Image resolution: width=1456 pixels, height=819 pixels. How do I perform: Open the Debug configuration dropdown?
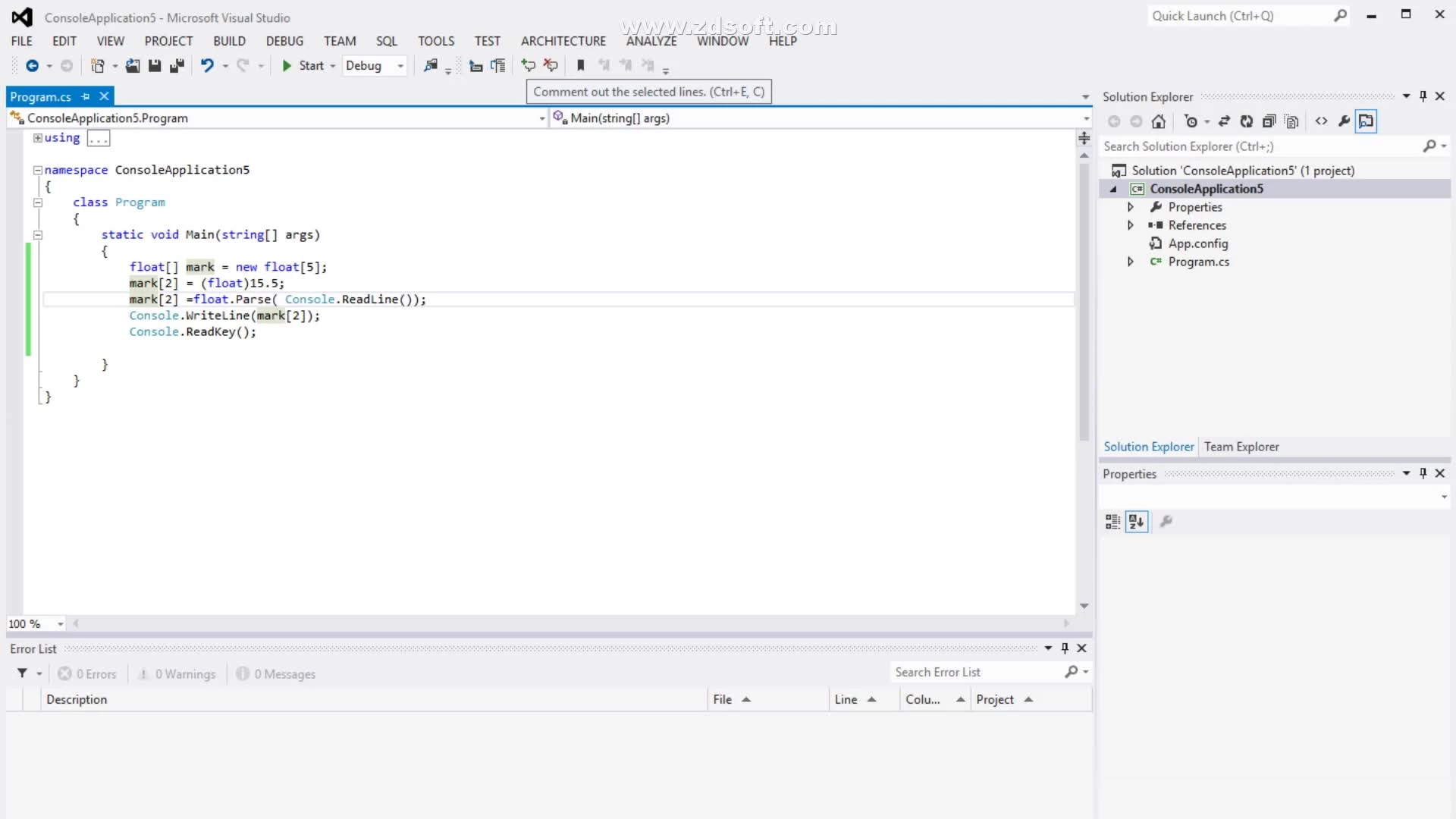pyautogui.click(x=400, y=66)
